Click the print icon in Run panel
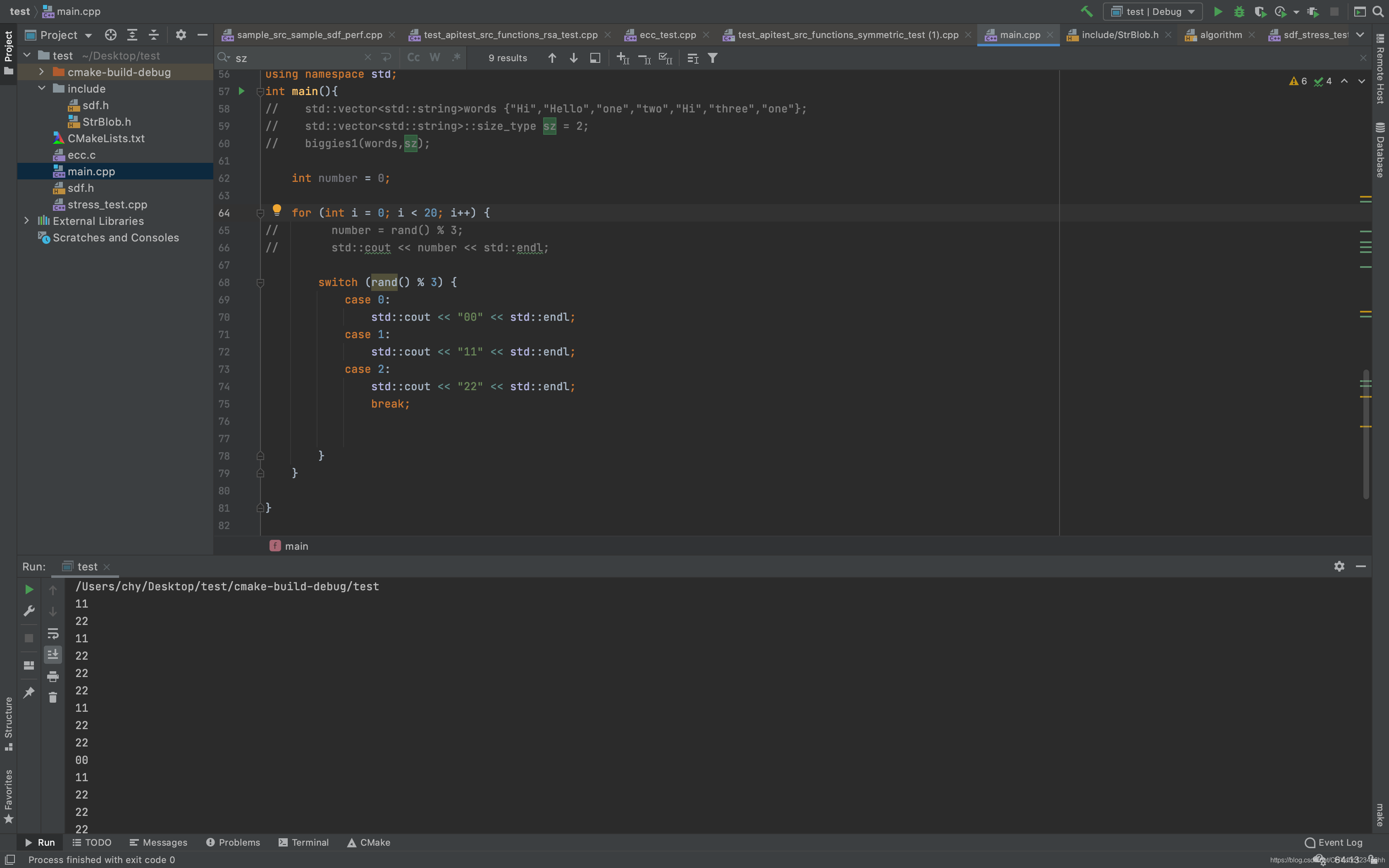 point(53,676)
